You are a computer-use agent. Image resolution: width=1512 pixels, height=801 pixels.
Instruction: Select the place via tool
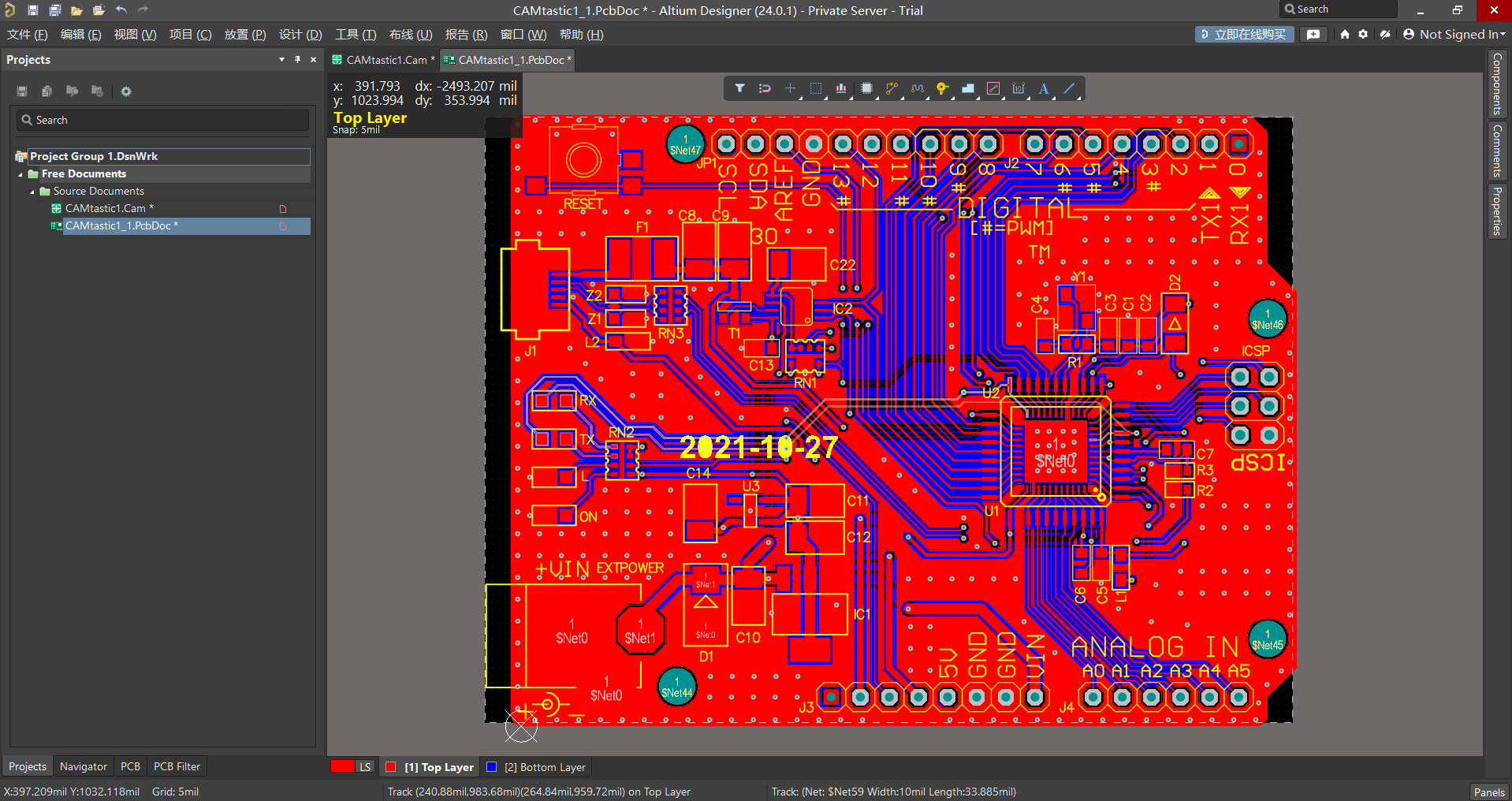942,88
